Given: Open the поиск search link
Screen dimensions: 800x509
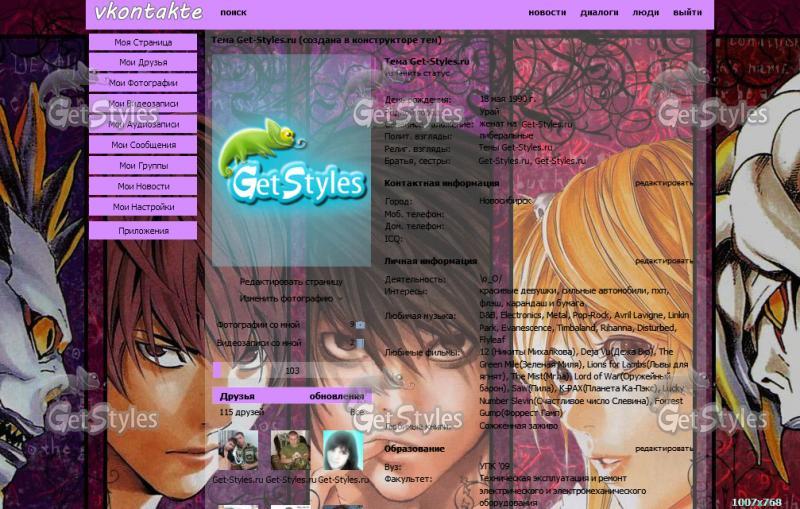Looking at the screenshot, I should pyautogui.click(x=233, y=12).
